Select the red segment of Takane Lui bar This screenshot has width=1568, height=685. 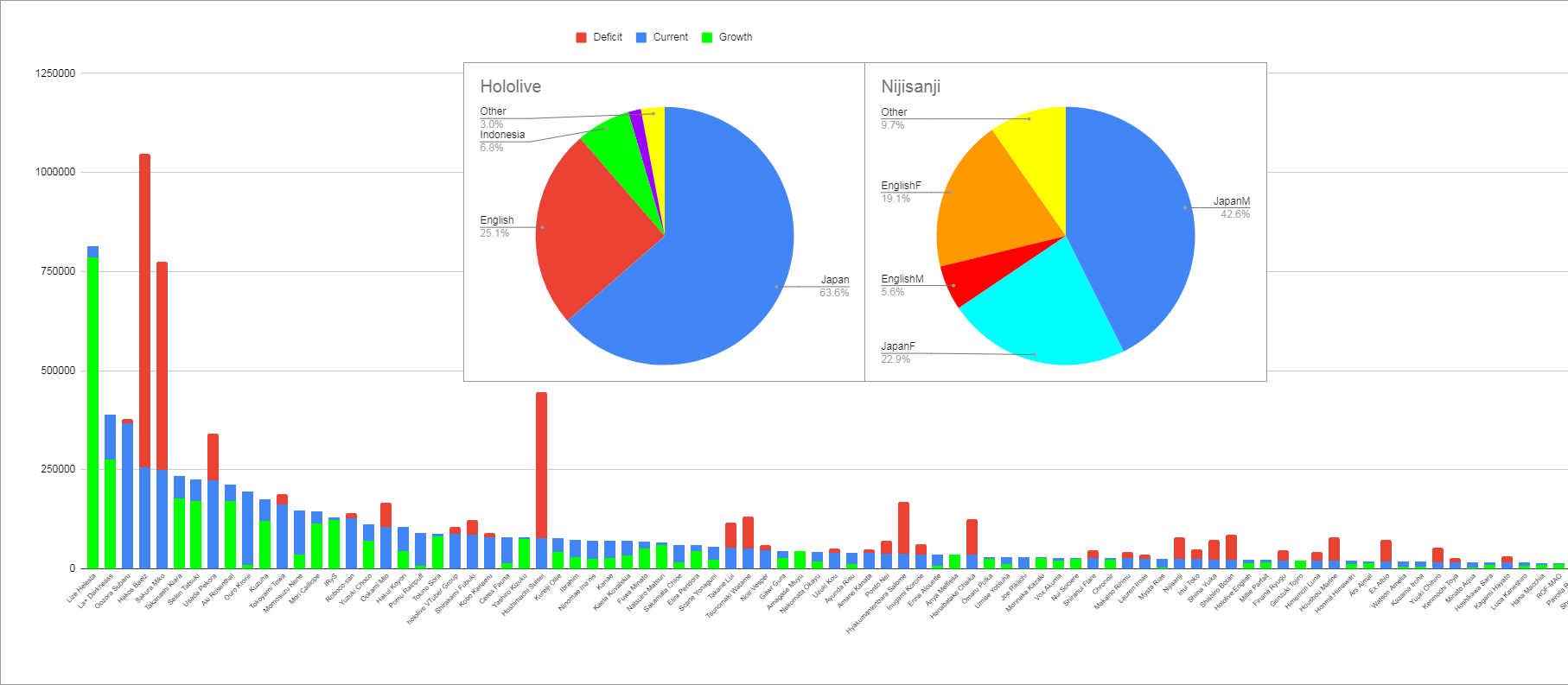tap(730, 535)
